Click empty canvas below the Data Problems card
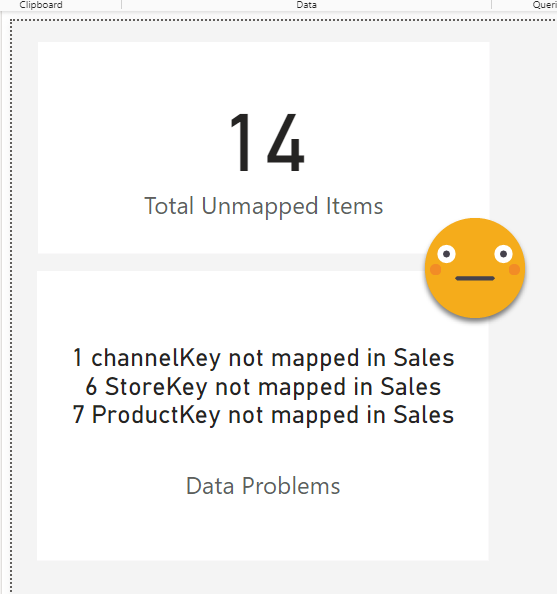The width and height of the screenshot is (557, 594). click(x=263, y=577)
